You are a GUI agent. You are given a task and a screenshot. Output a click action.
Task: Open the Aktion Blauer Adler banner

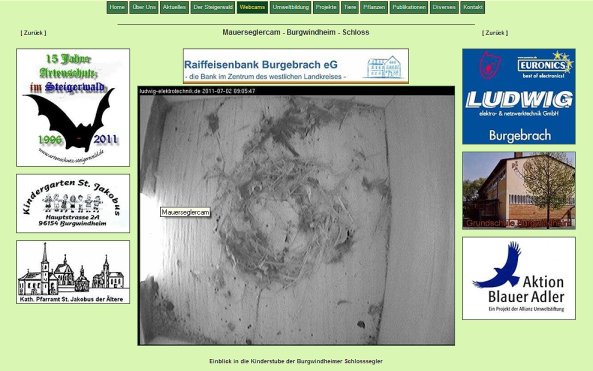pos(519,278)
